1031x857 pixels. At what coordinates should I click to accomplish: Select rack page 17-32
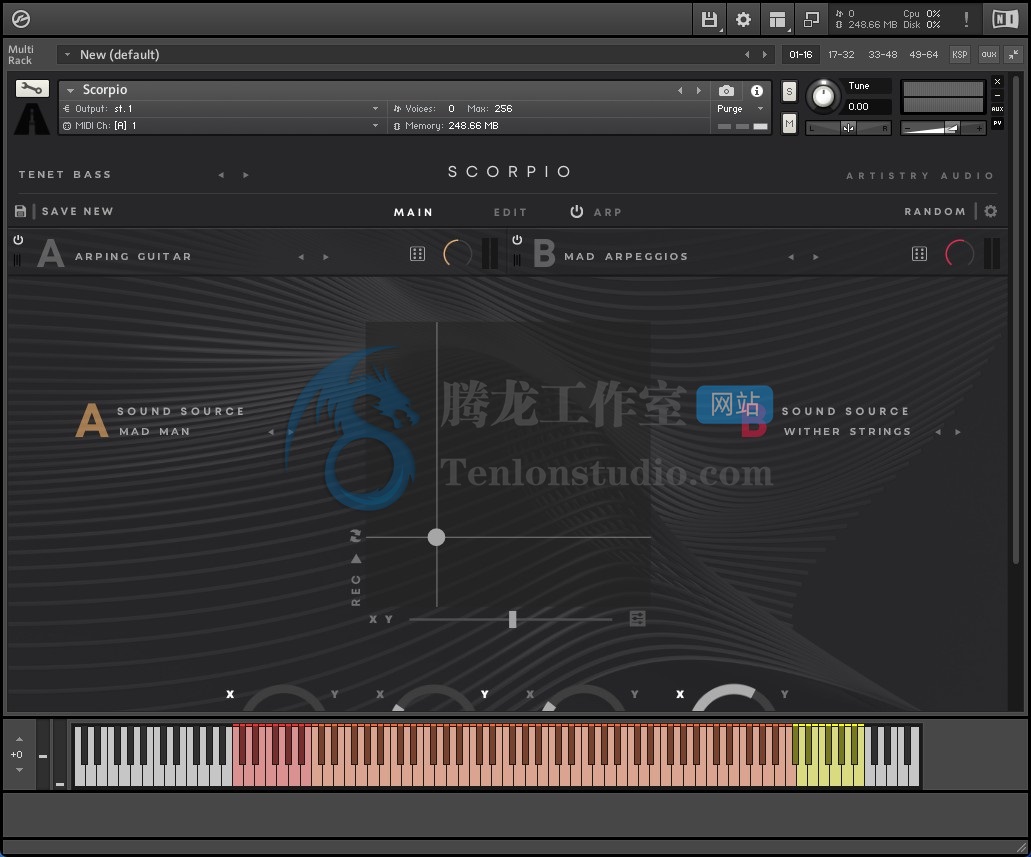(x=841, y=55)
